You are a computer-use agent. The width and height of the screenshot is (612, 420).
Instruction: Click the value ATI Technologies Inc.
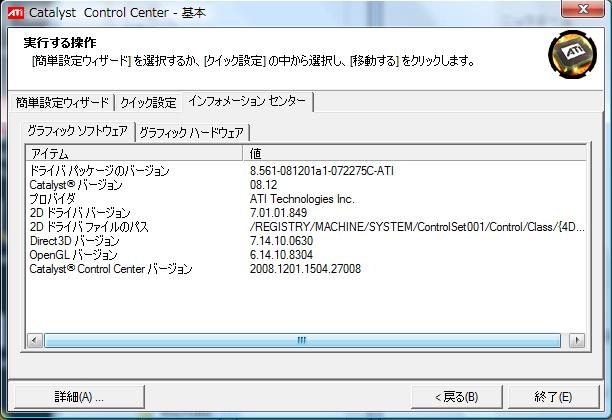click(x=302, y=199)
